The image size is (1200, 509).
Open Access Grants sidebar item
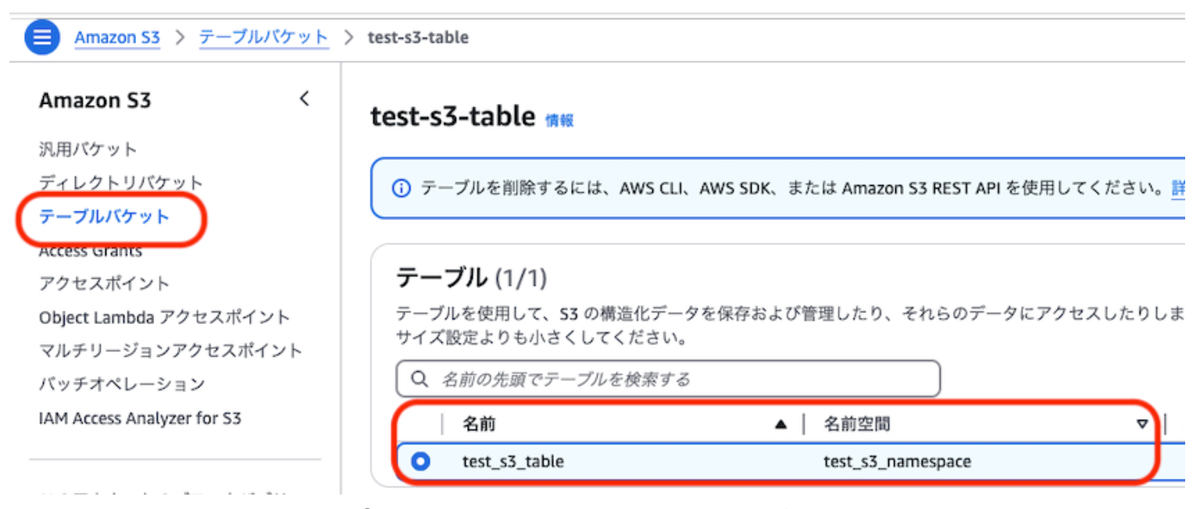[90, 250]
